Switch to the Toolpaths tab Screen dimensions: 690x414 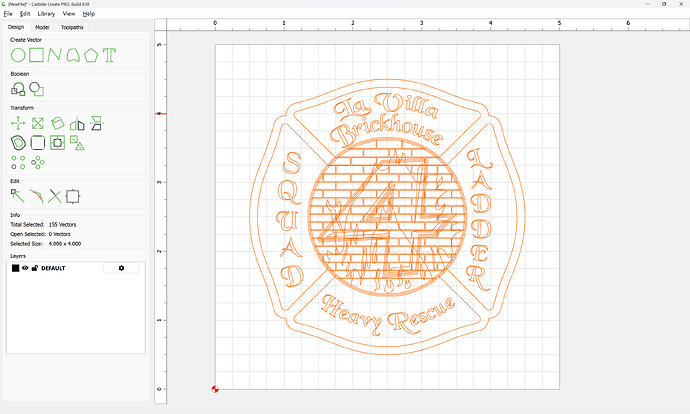point(73,27)
